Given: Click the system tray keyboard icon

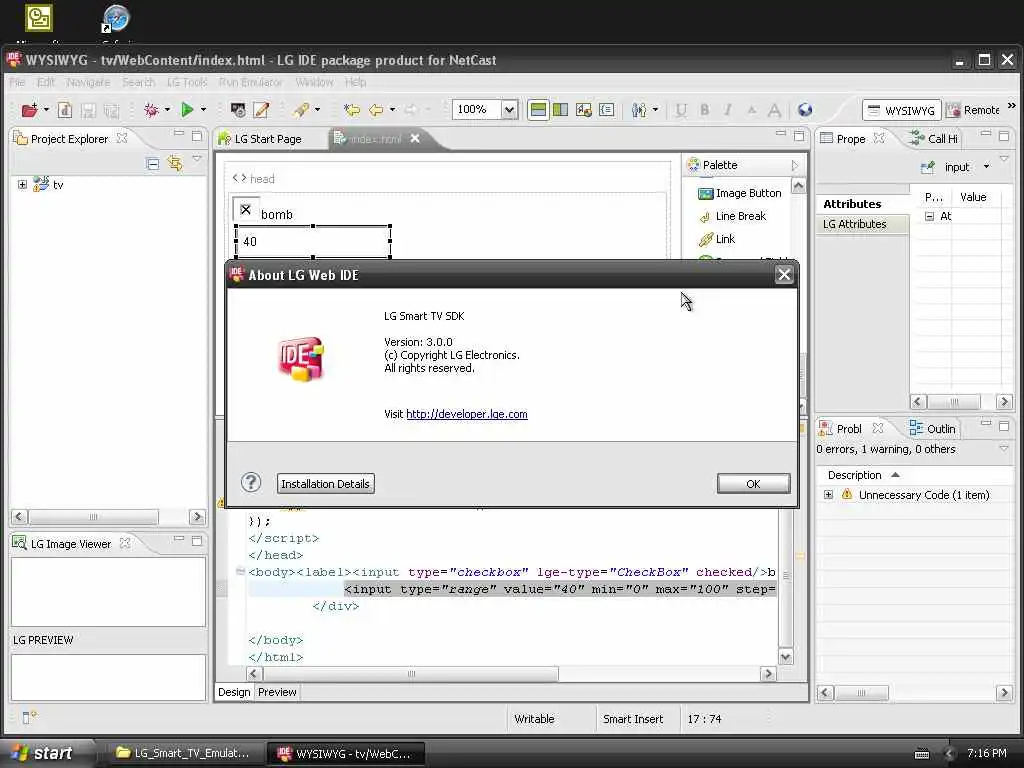Looking at the screenshot, I should (x=922, y=754).
